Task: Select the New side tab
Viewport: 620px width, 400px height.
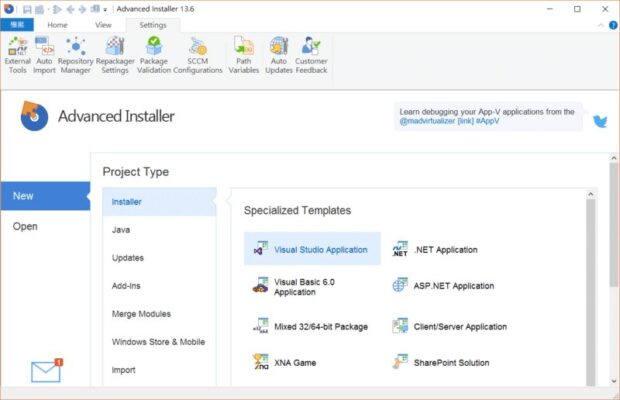Action: [45, 196]
